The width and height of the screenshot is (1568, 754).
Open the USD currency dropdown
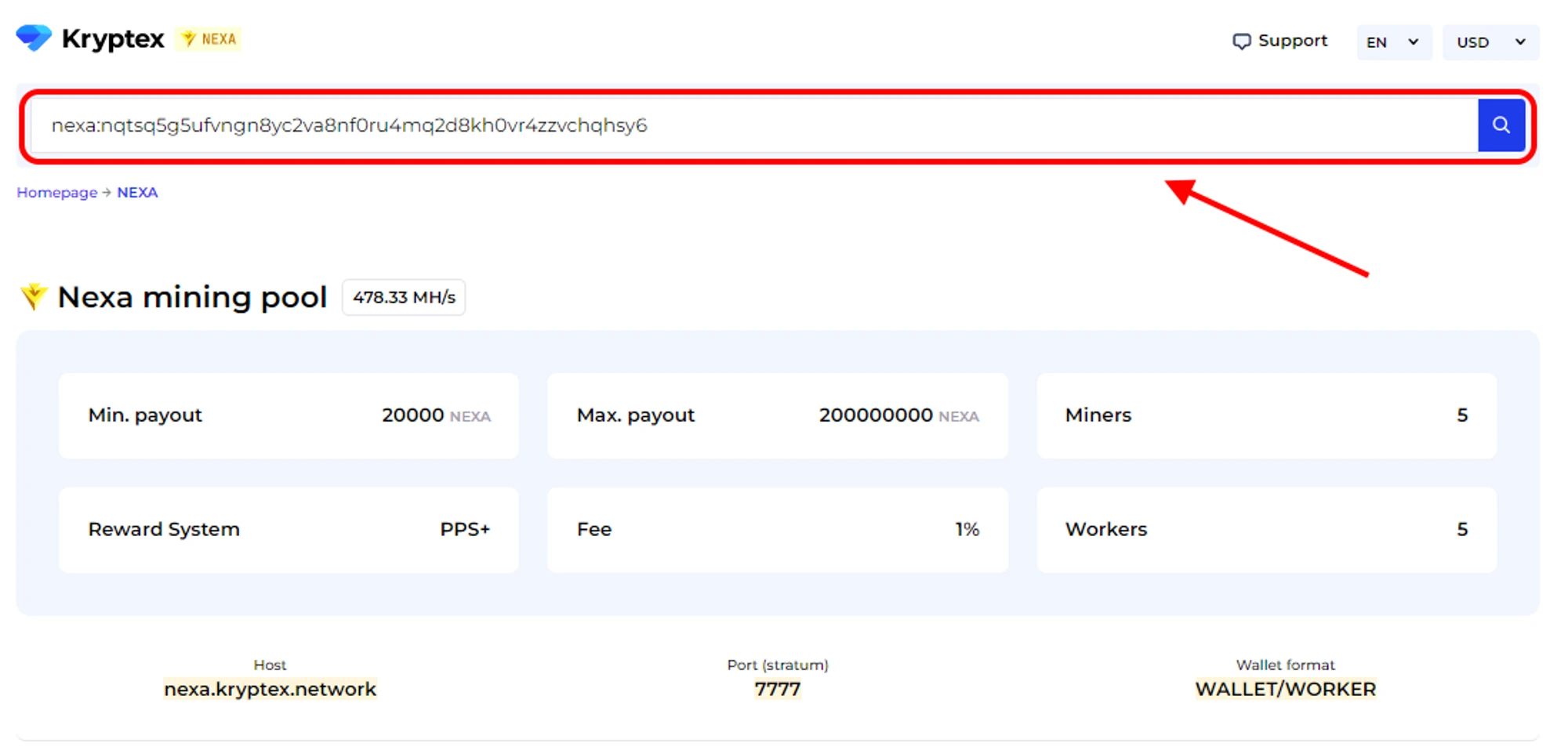[x=1490, y=42]
